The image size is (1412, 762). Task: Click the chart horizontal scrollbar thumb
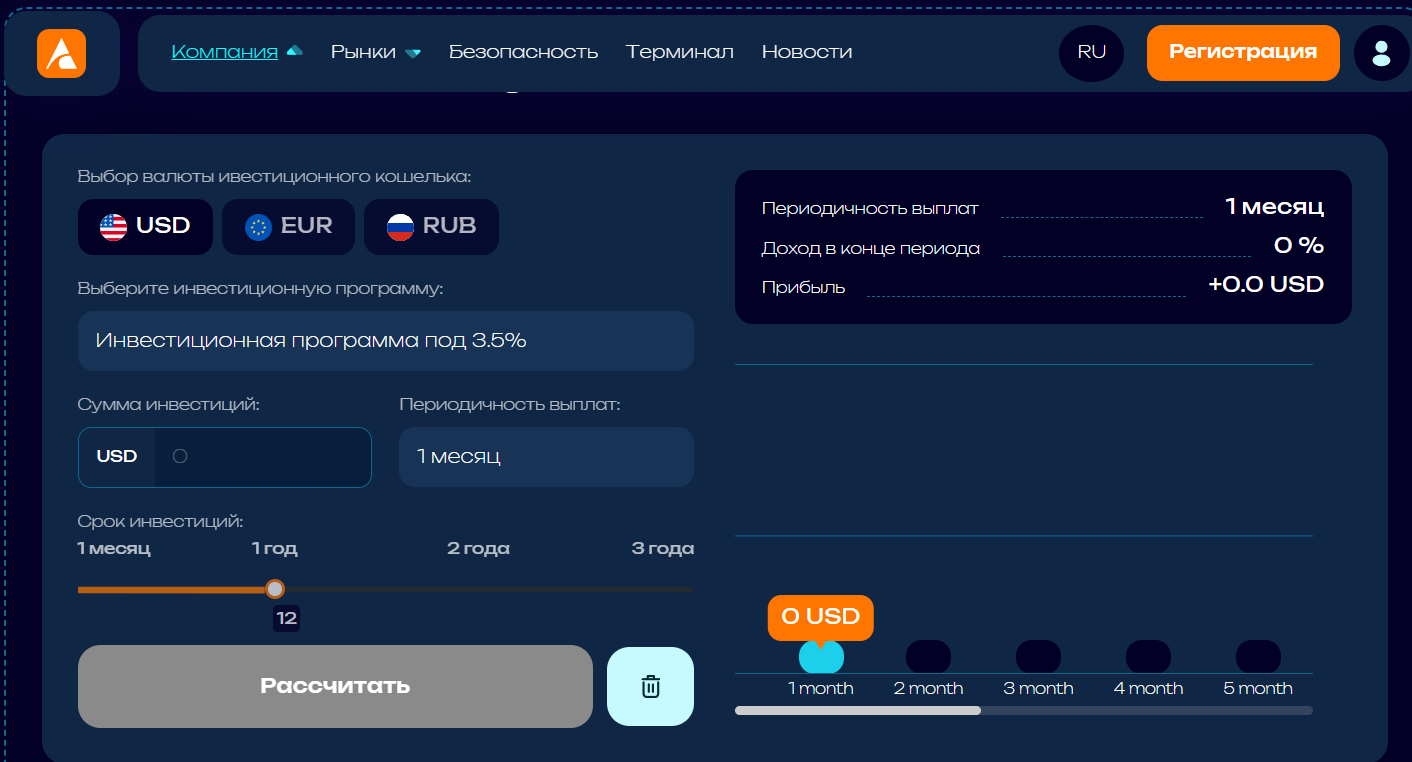coord(858,711)
